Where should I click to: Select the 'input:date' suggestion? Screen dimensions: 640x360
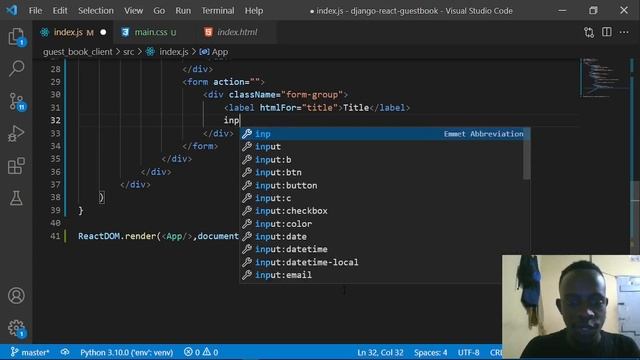tap(381, 236)
